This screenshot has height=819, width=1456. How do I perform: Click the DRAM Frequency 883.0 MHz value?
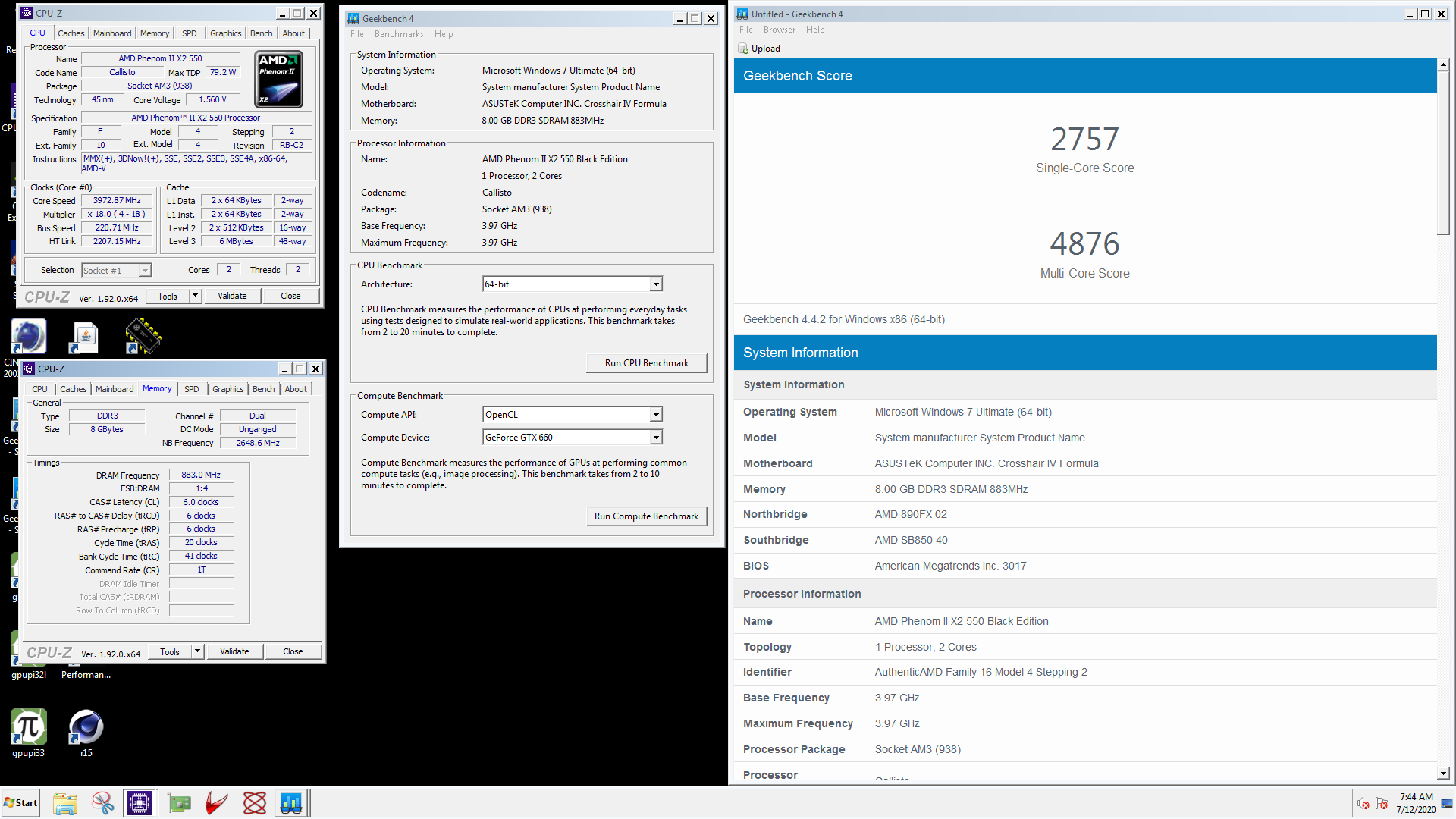point(201,475)
